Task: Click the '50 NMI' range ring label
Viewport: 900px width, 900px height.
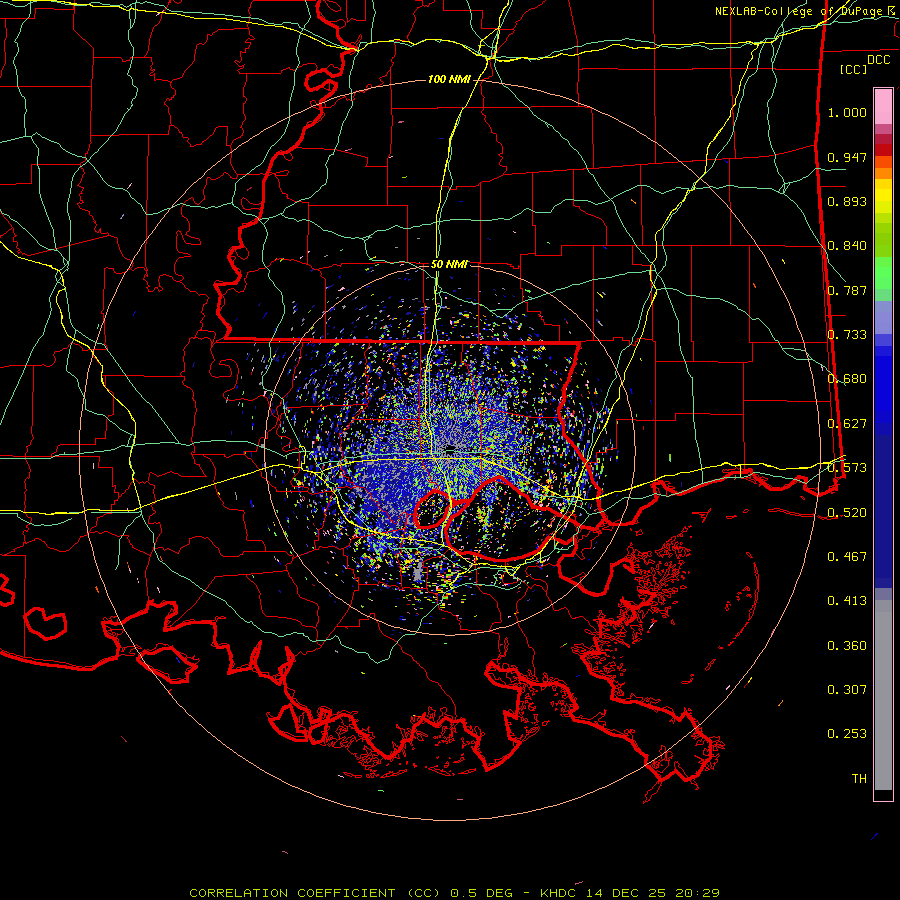Action: pos(449,264)
